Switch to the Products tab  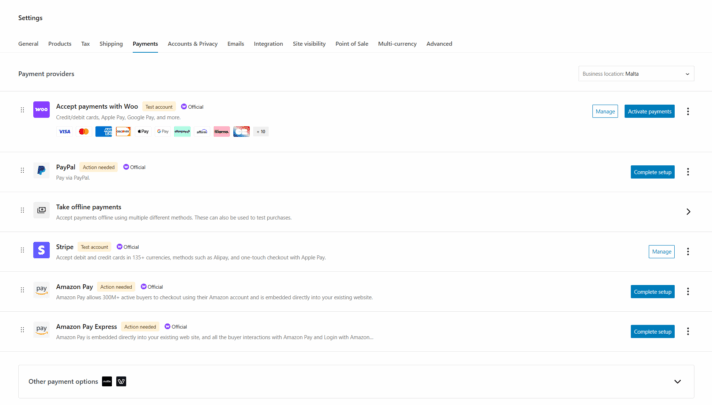pyautogui.click(x=59, y=44)
